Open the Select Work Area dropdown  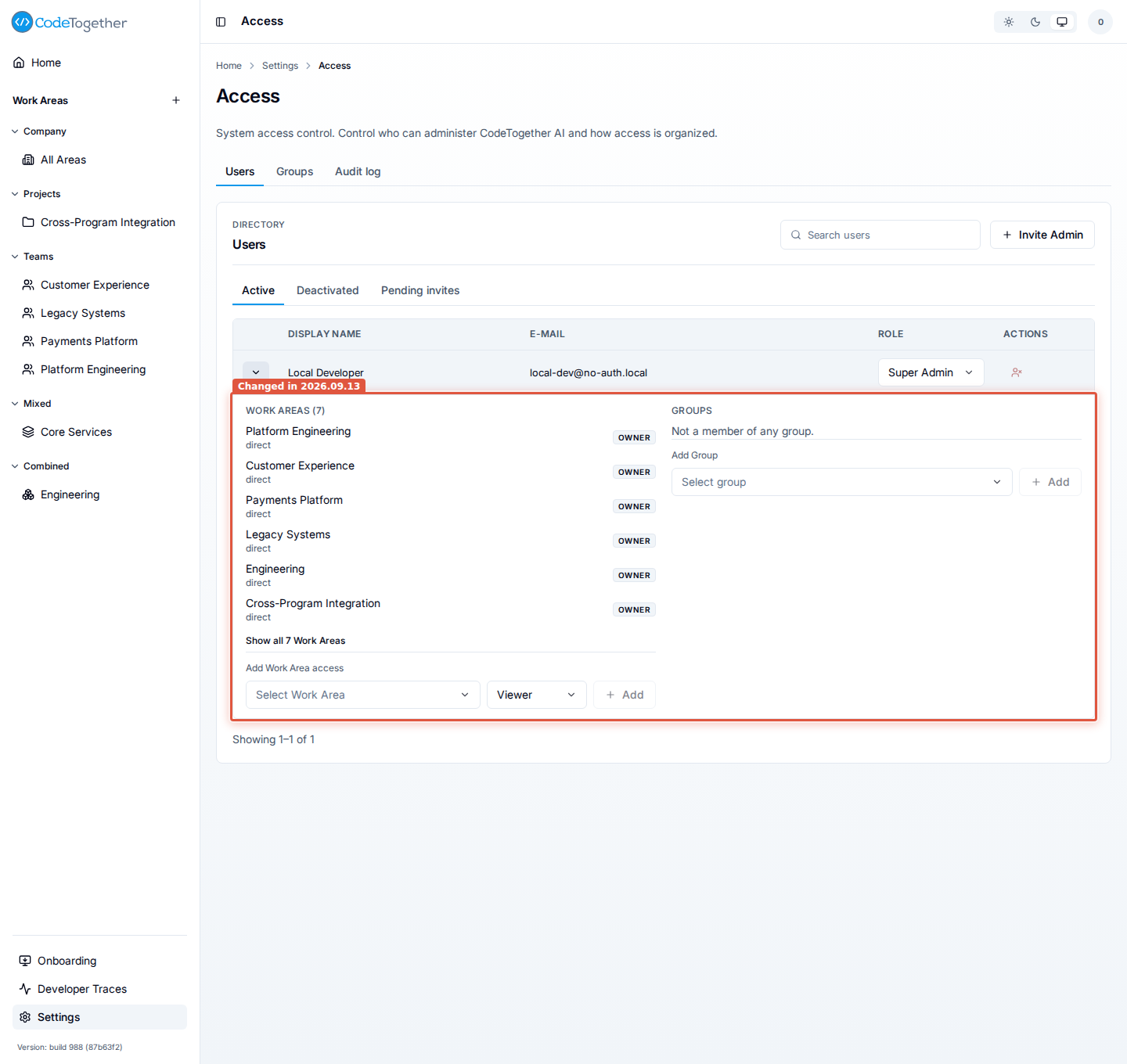coord(363,695)
